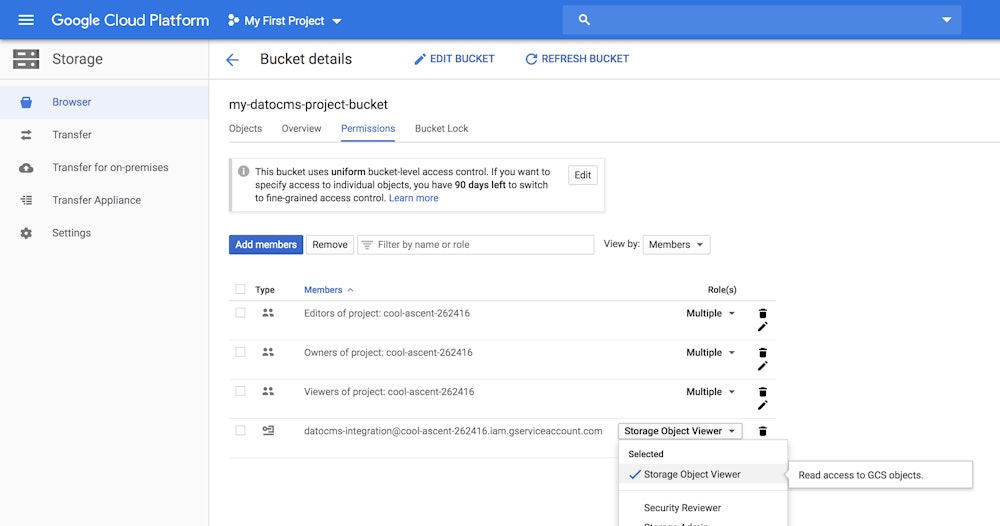
Task: Follow the Learn more link
Action: (413, 198)
